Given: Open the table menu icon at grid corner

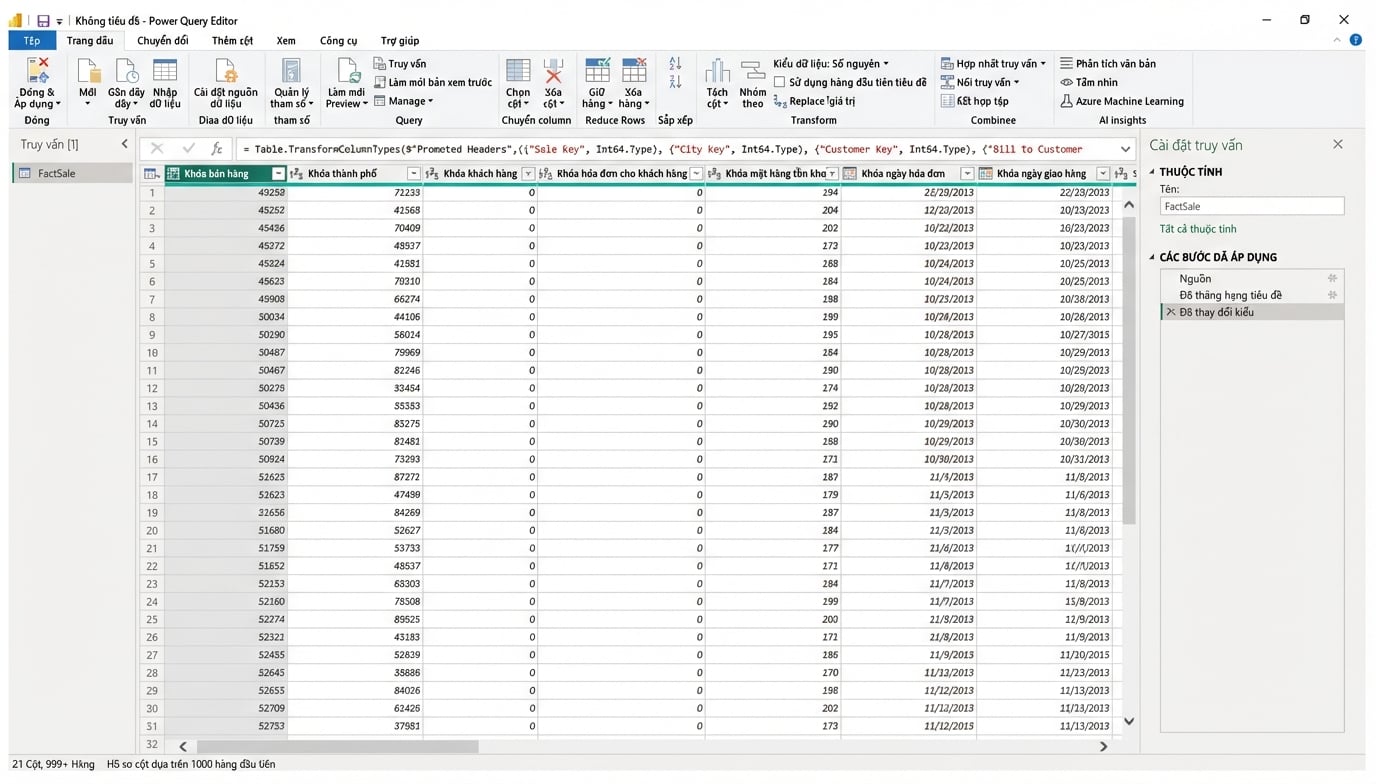Looking at the screenshot, I should pyautogui.click(x=152, y=174).
